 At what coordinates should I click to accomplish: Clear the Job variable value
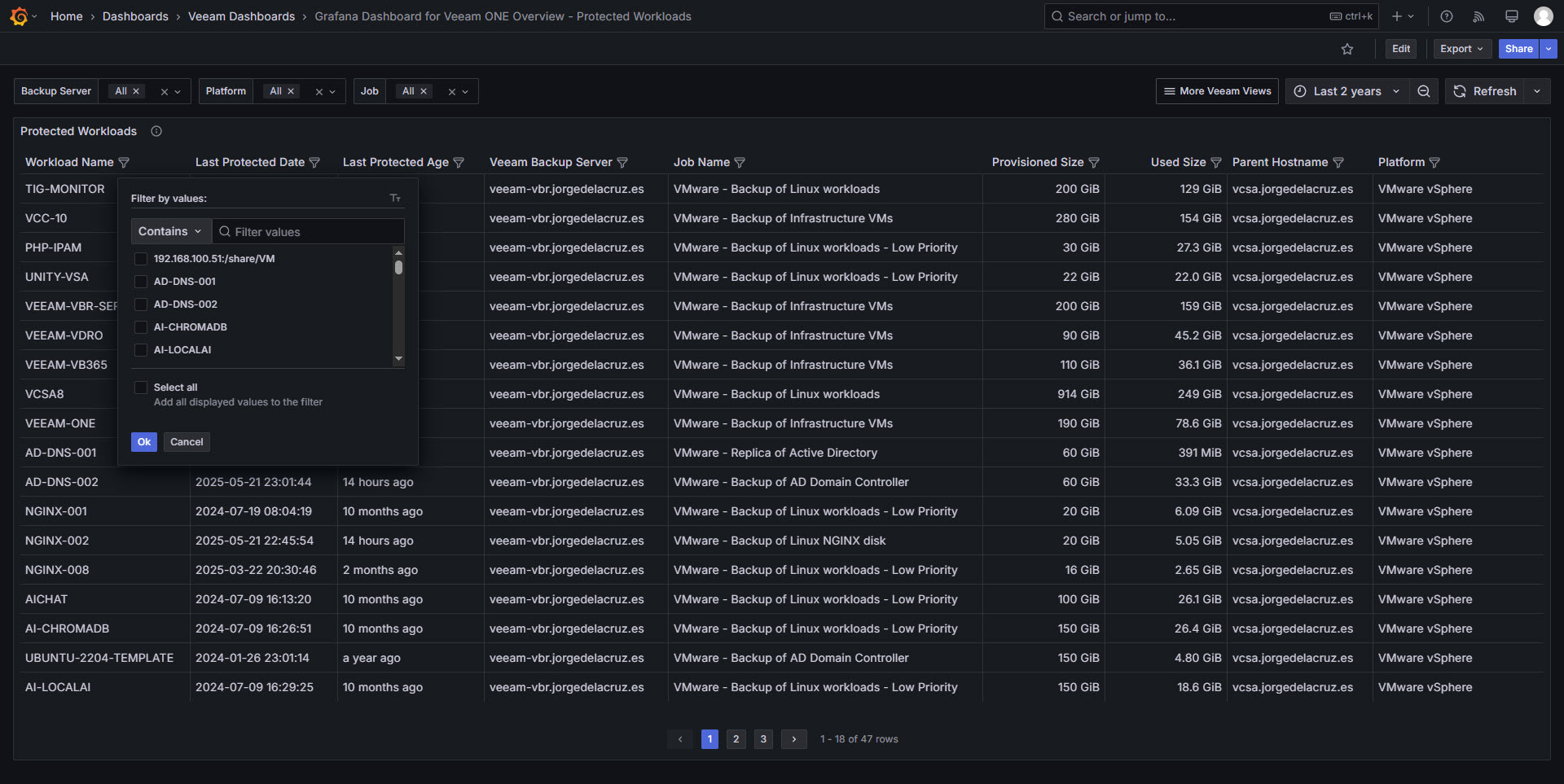click(452, 92)
